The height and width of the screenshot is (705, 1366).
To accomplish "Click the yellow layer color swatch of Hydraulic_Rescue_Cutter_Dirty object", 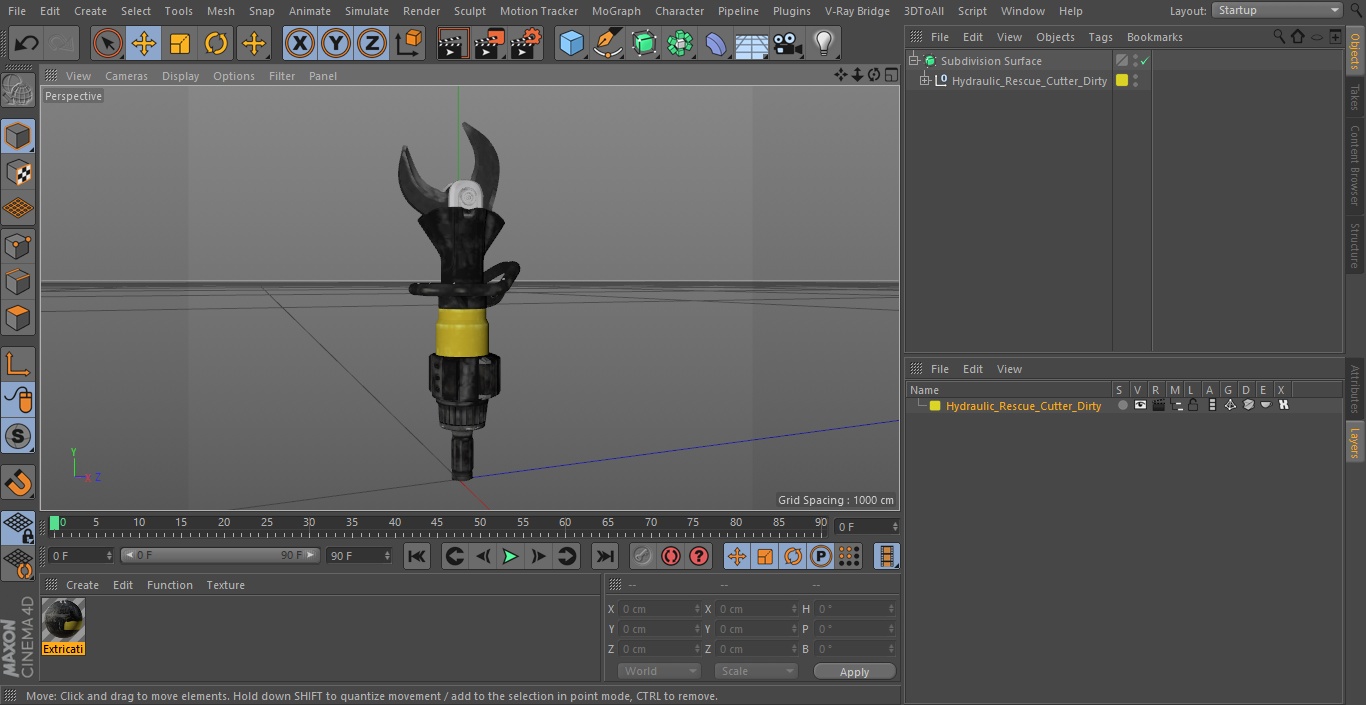I will coord(1122,81).
